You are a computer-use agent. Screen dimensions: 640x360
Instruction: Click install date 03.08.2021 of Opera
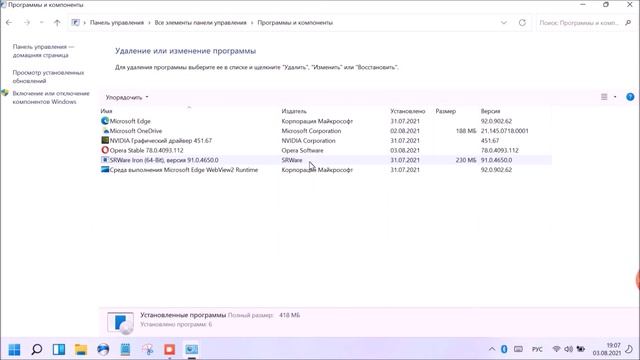click(x=405, y=150)
